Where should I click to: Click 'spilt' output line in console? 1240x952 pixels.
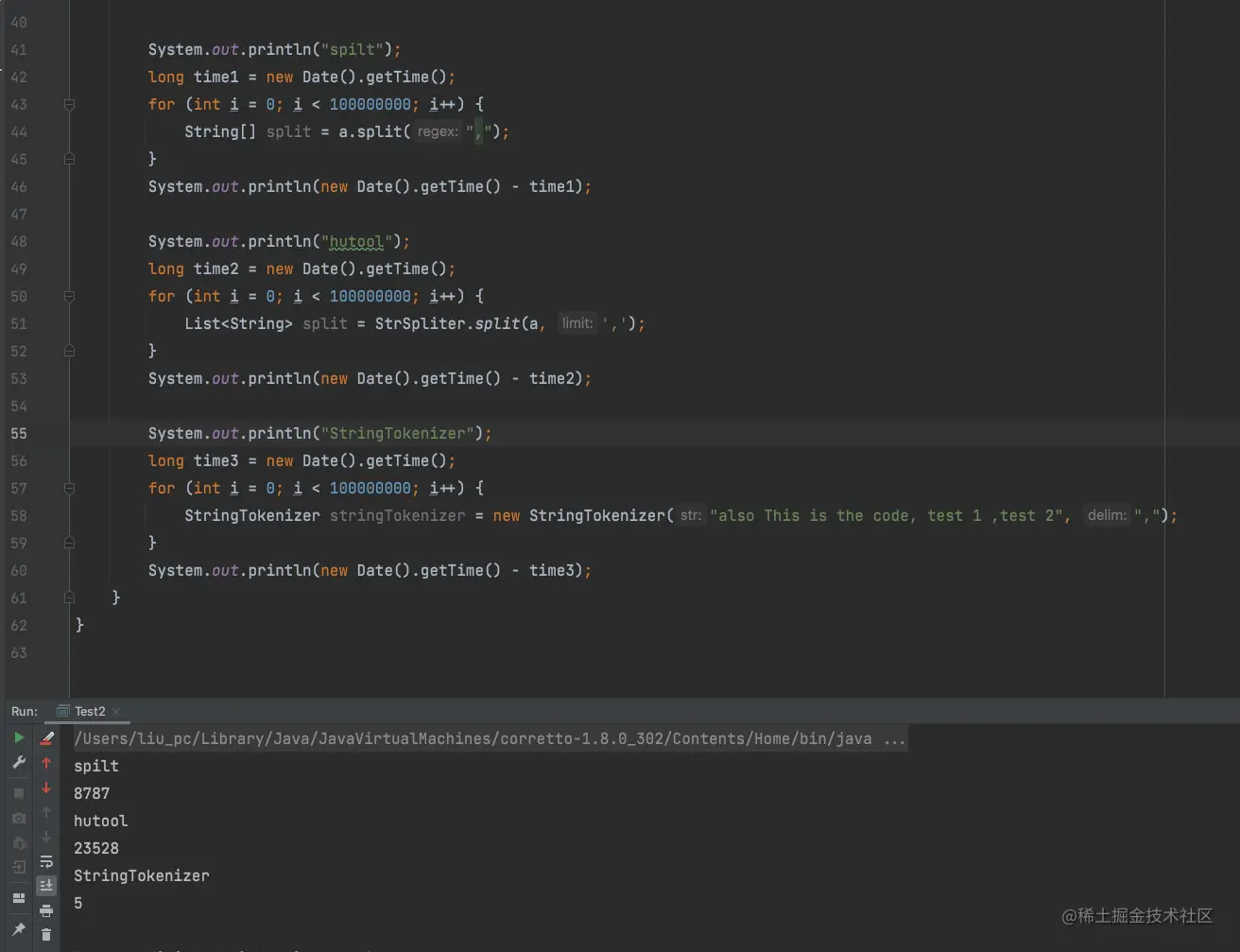tap(96, 766)
